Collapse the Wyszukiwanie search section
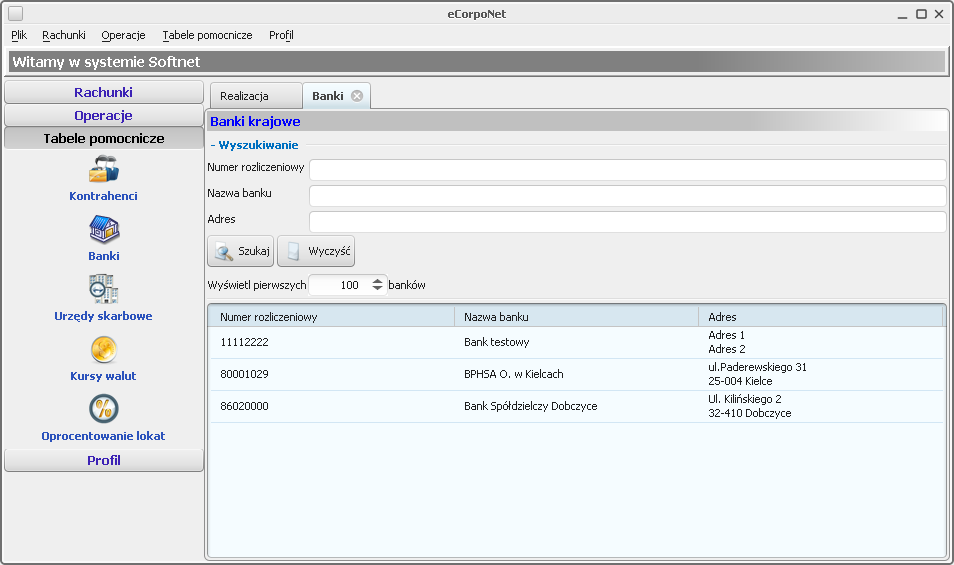 pyautogui.click(x=254, y=145)
